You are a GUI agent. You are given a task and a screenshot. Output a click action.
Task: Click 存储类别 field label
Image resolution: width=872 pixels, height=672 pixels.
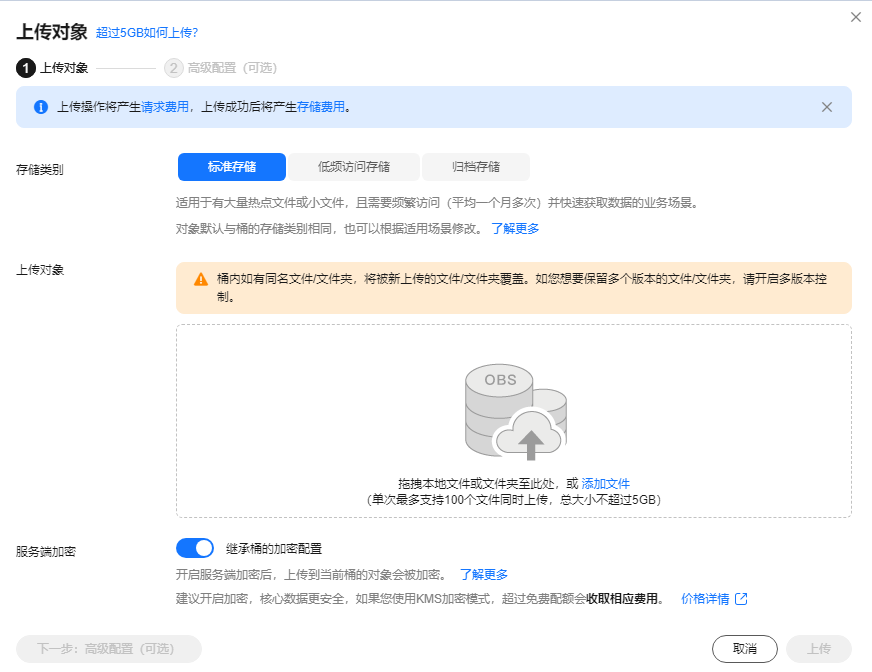(39, 170)
